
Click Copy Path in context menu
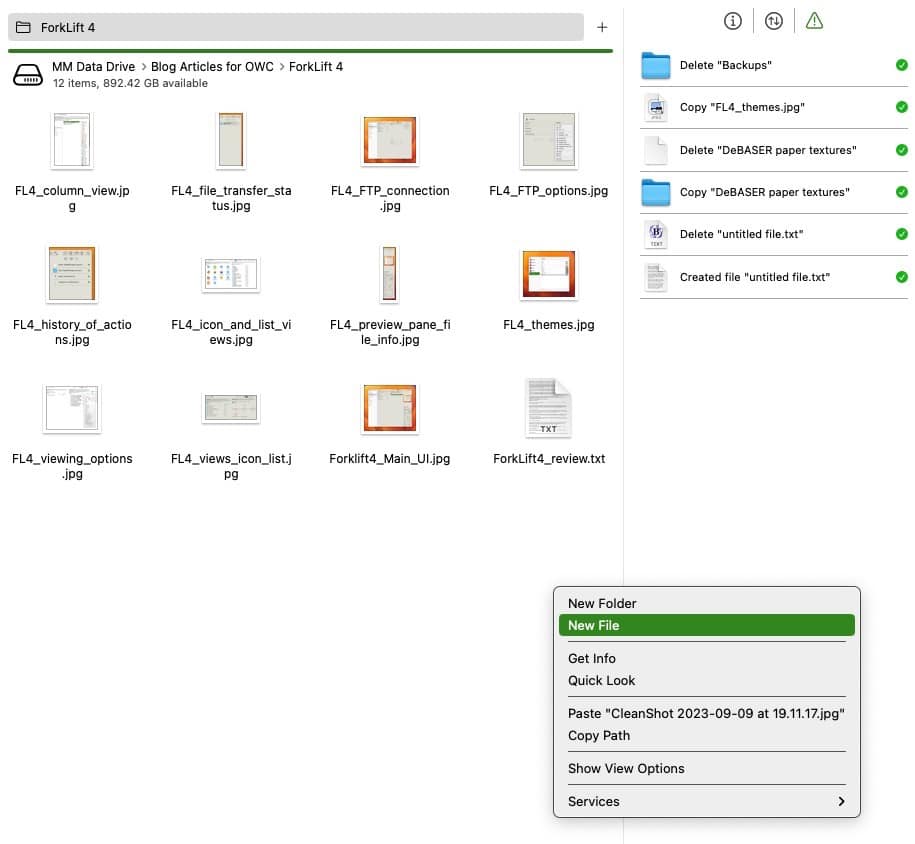[x=599, y=735]
